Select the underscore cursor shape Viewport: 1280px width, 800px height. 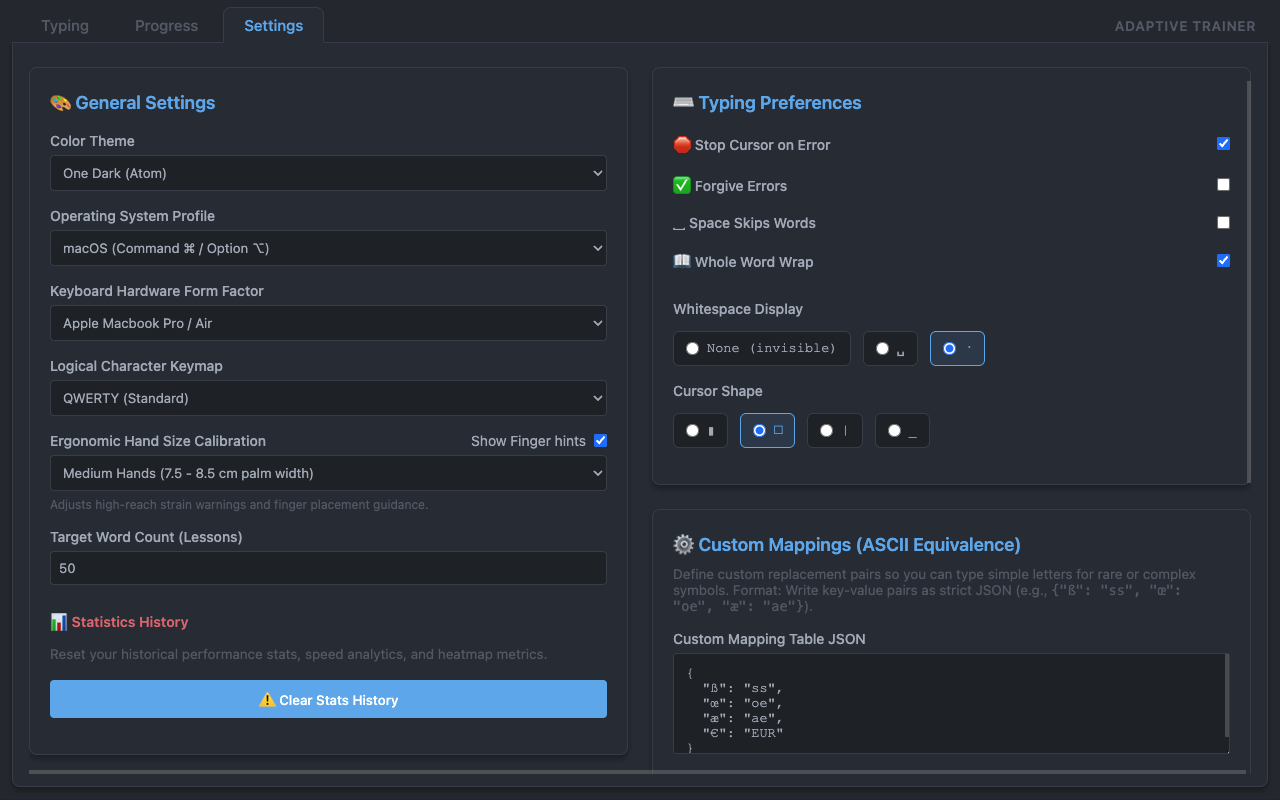click(902, 430)
